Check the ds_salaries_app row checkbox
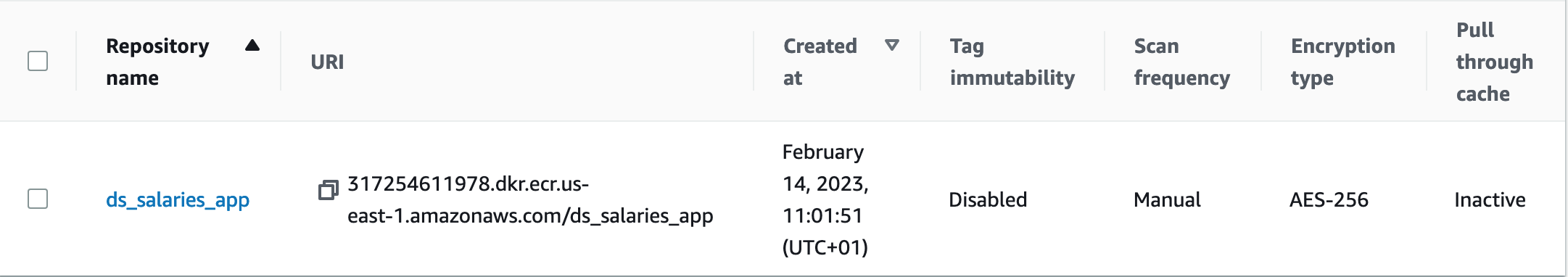 pos(38,199)
